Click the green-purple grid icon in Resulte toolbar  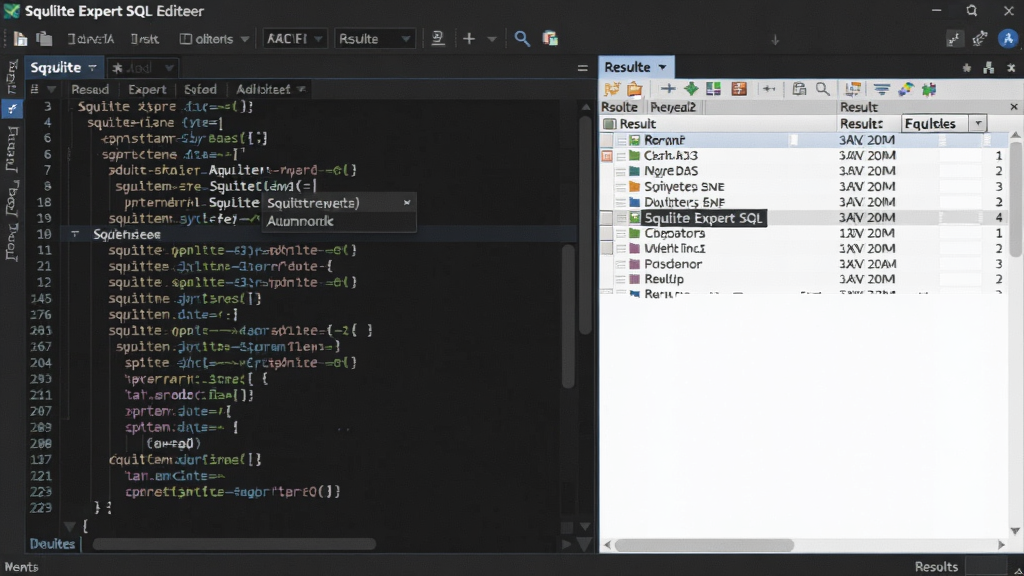(x=714, y=89)
